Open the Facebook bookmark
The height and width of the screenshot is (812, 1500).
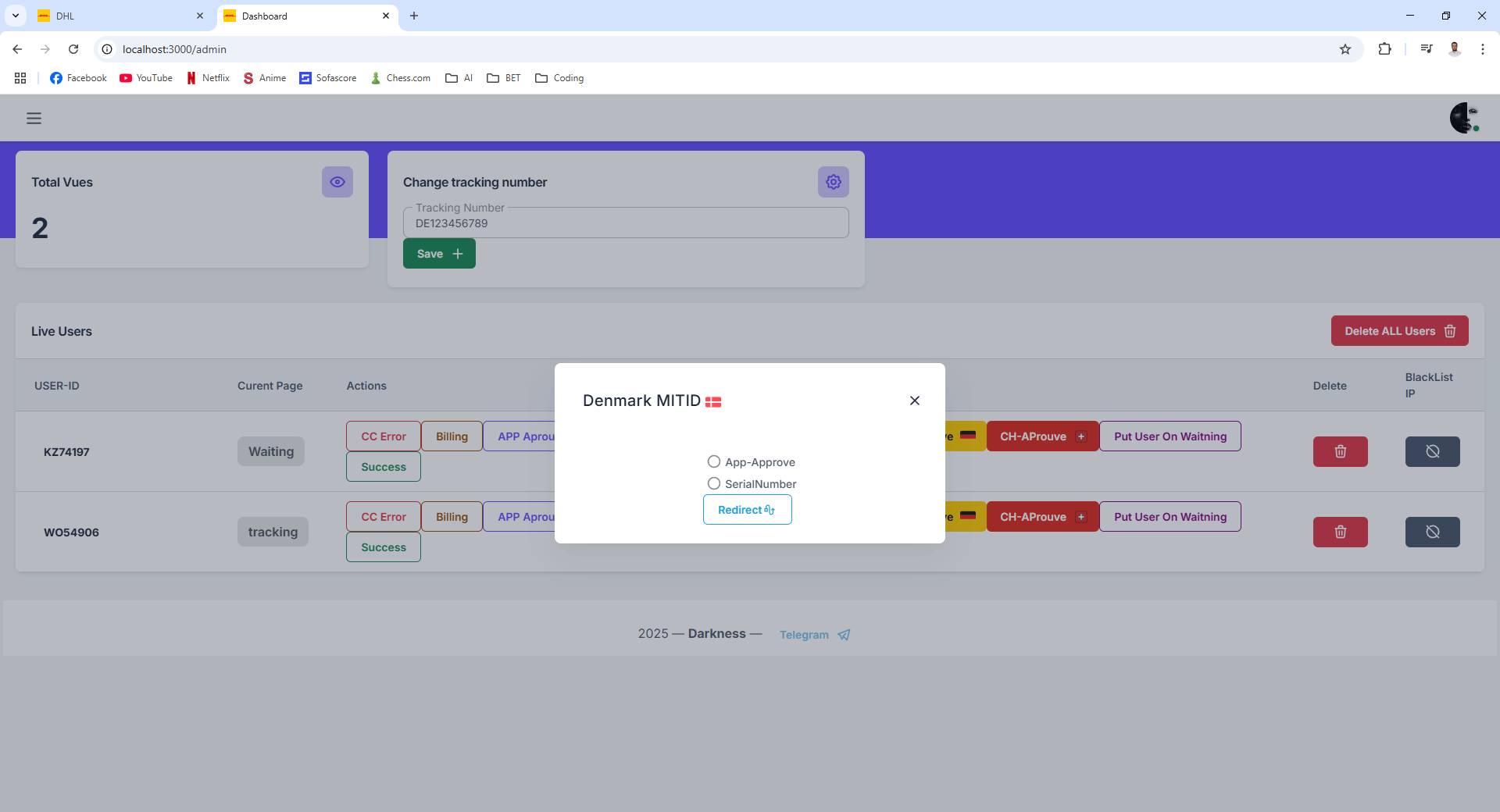click(x=78, y=78)
